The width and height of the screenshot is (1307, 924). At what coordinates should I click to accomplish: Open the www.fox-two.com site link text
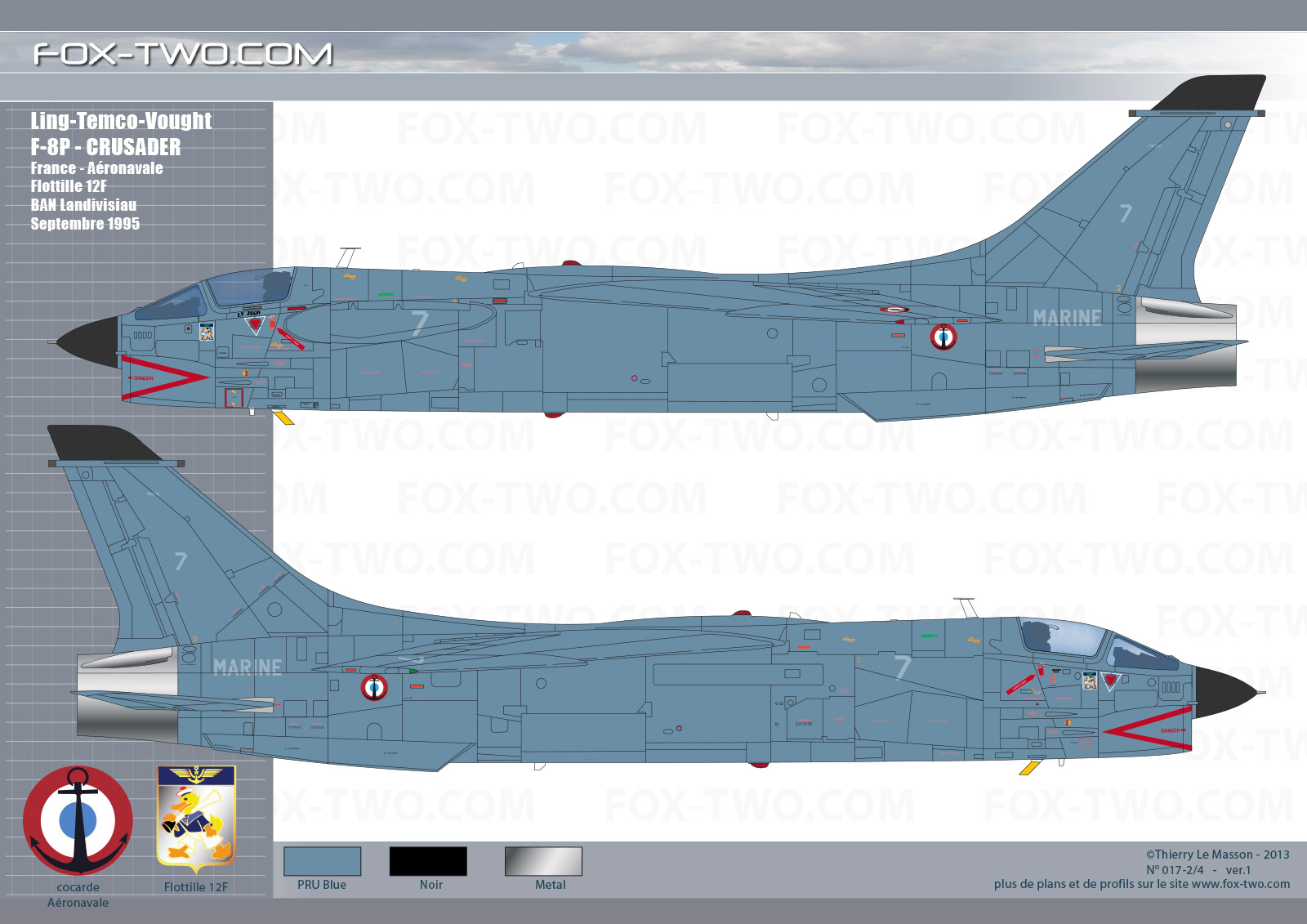(1241, 884)
